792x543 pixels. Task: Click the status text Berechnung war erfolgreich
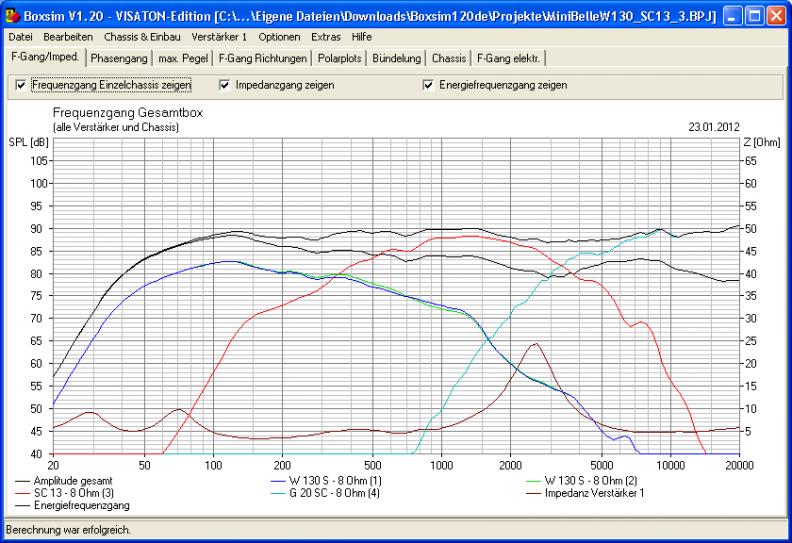click(68, 530)
